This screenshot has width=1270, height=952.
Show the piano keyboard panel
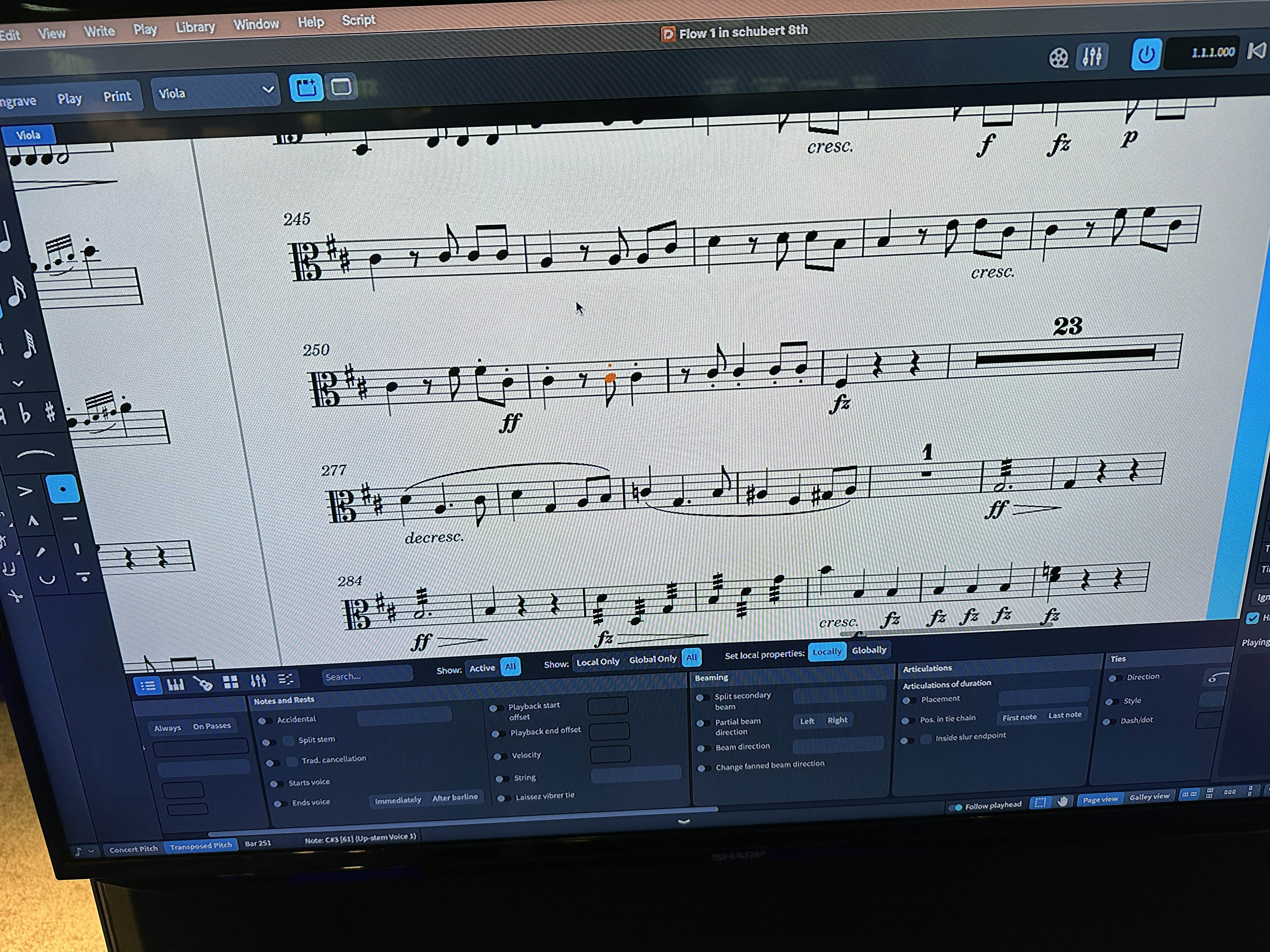[175, 685]
